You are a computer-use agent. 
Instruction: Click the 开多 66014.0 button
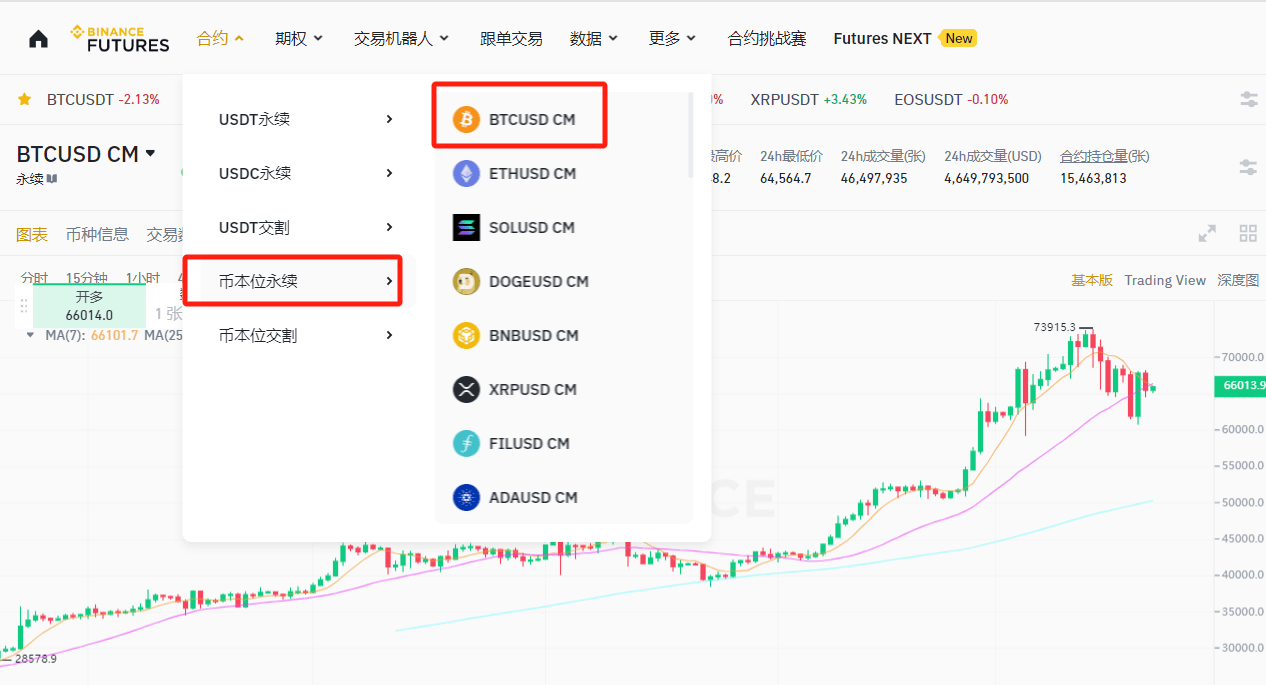coord(89,306)
